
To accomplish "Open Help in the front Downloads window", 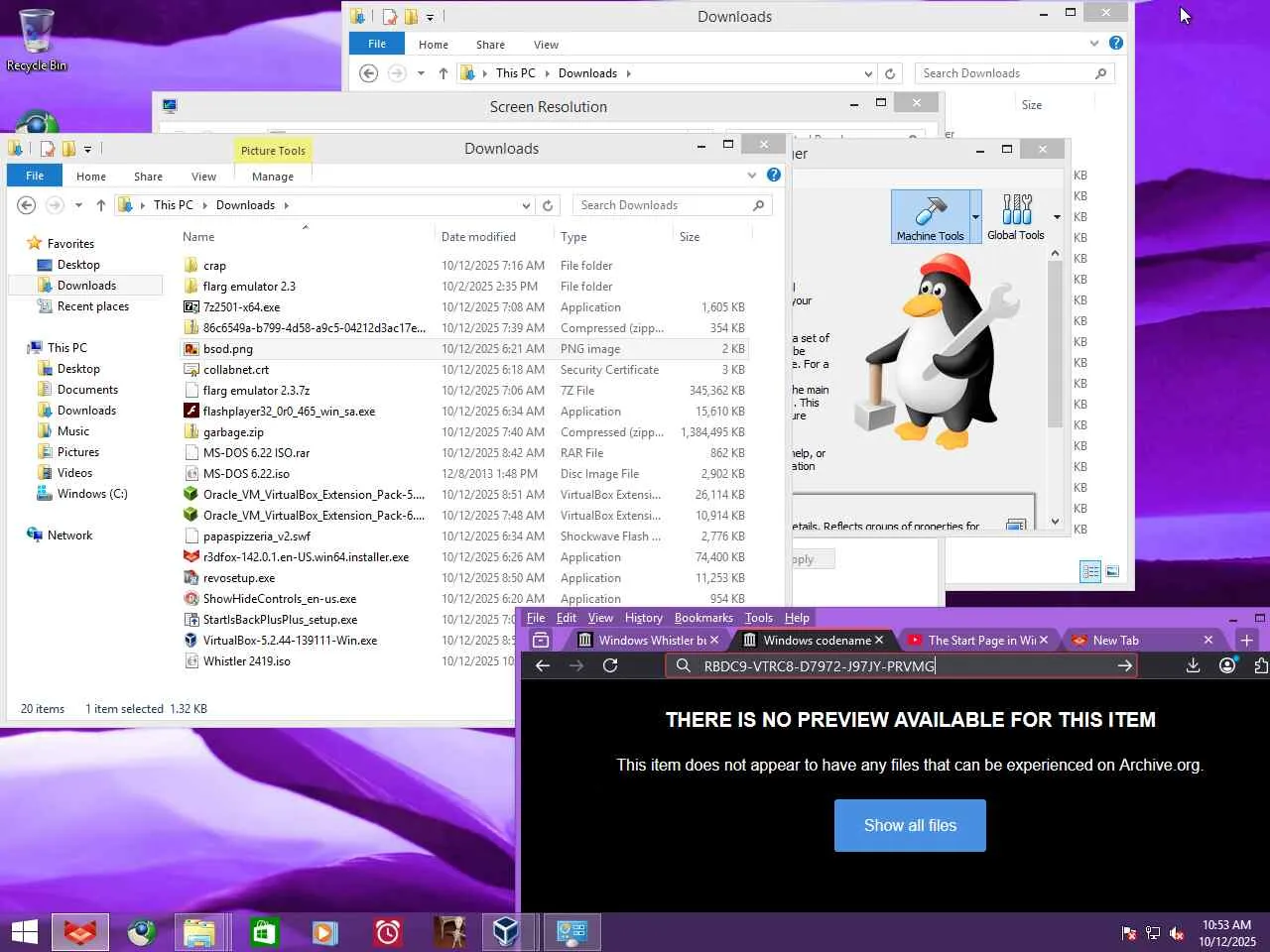I will click(x=774, y=176).
